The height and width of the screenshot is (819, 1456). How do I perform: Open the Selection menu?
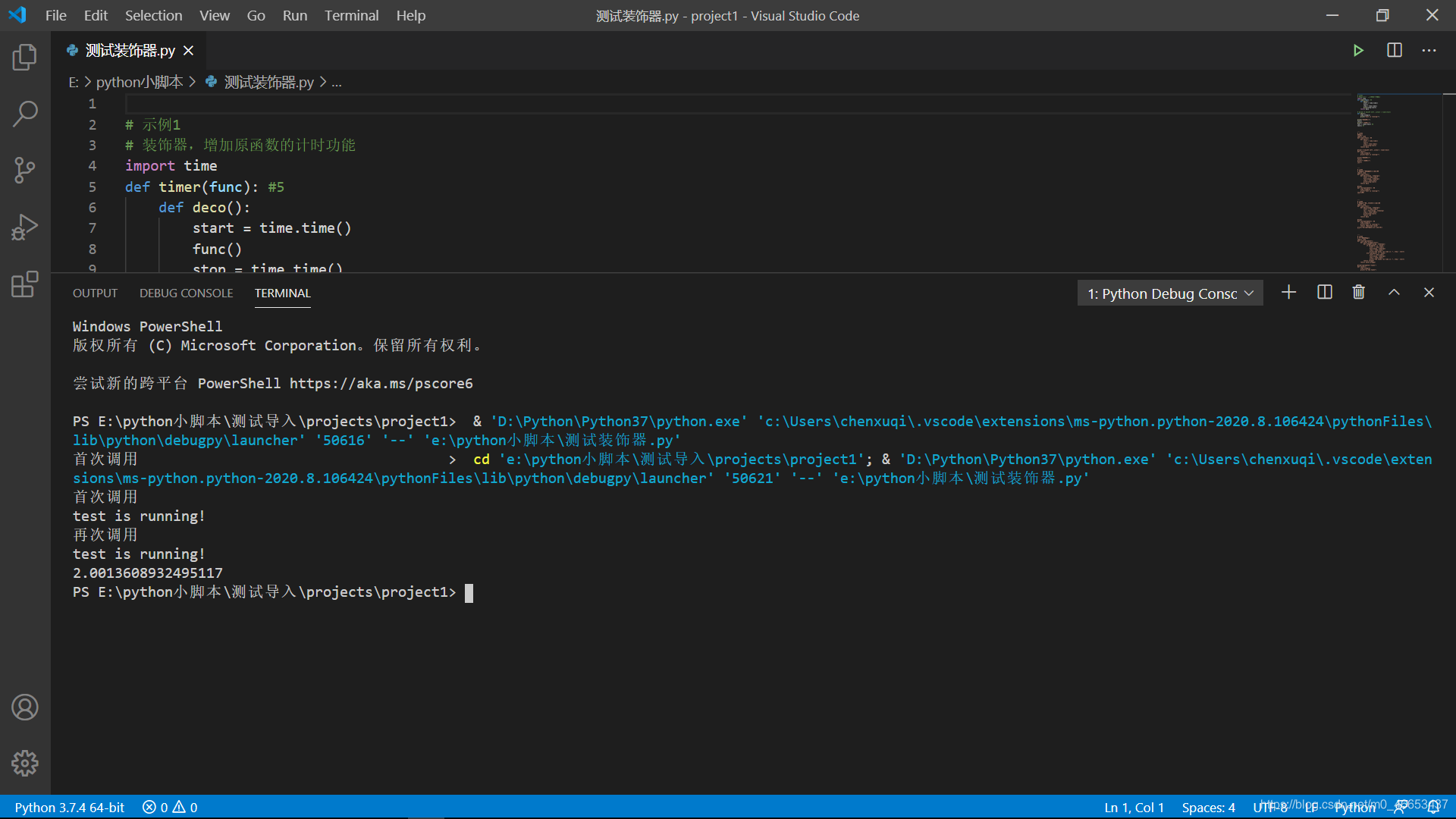153,15
